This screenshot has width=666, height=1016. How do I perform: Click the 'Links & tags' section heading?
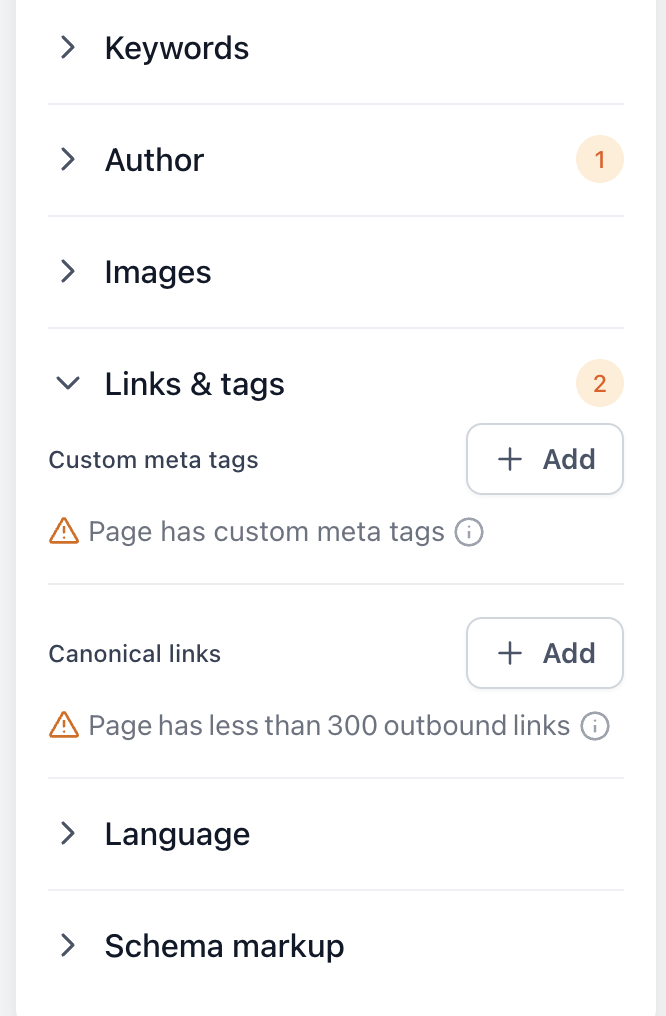[x=194, y=383]
